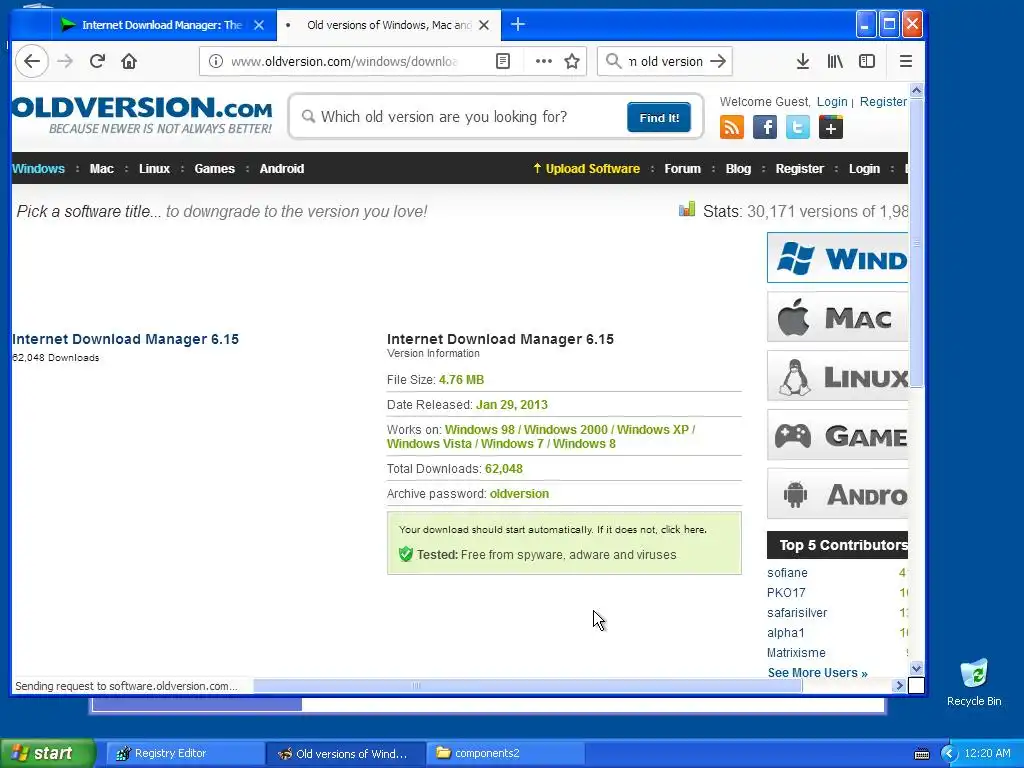Viewport: 1024px width, 768px height.
Task: Open the Recycle Bin desktop icon
Action: pos(974,682)
